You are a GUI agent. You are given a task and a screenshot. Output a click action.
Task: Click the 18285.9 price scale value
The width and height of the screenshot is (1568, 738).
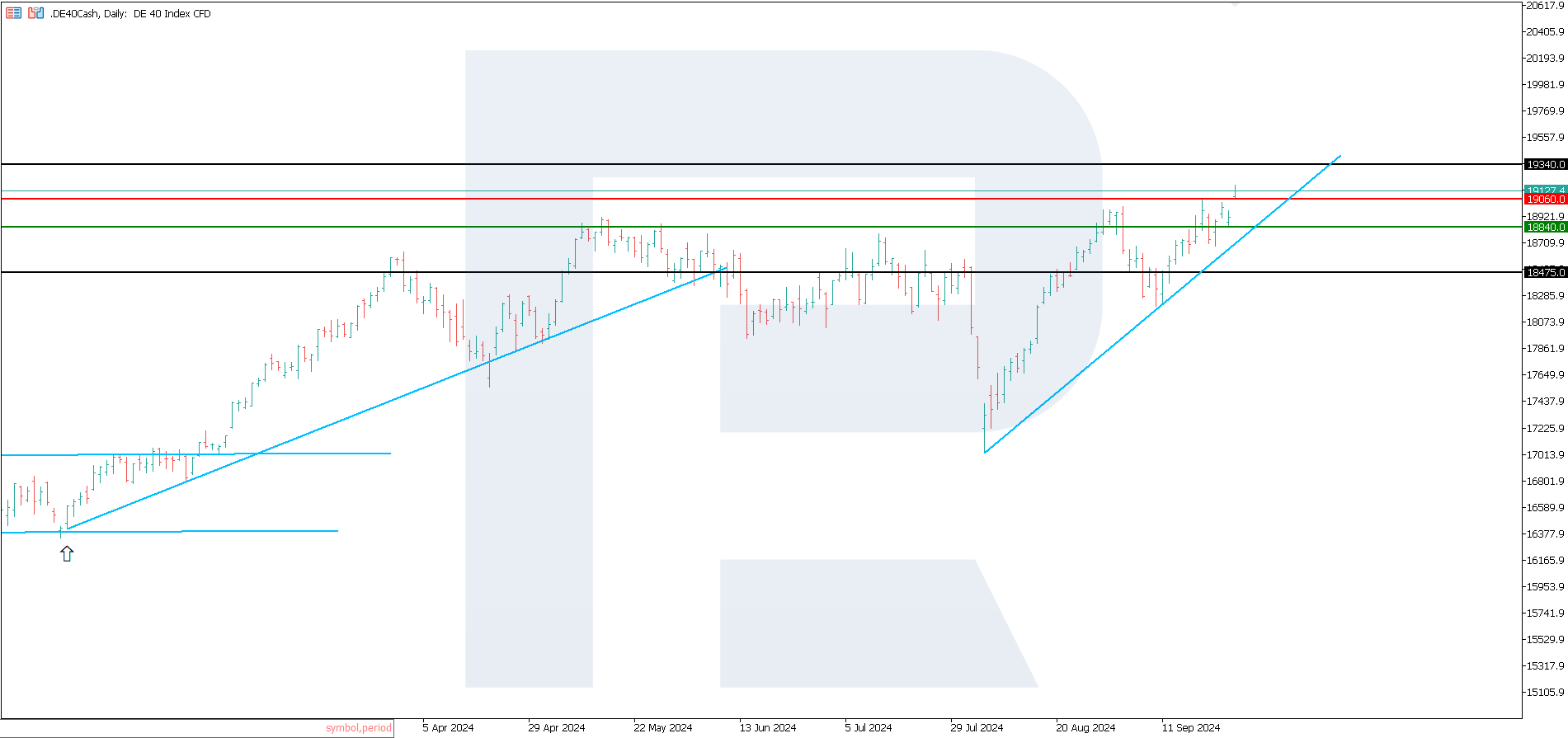pos(1545,296)
